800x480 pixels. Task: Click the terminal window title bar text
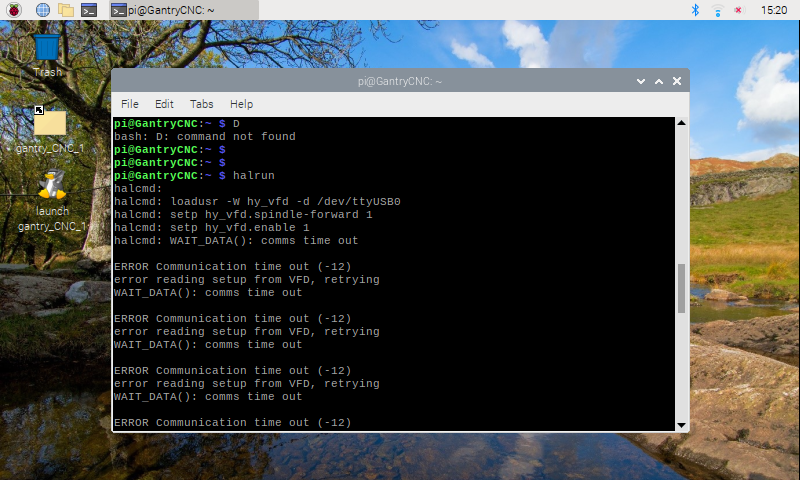(399, 81)
